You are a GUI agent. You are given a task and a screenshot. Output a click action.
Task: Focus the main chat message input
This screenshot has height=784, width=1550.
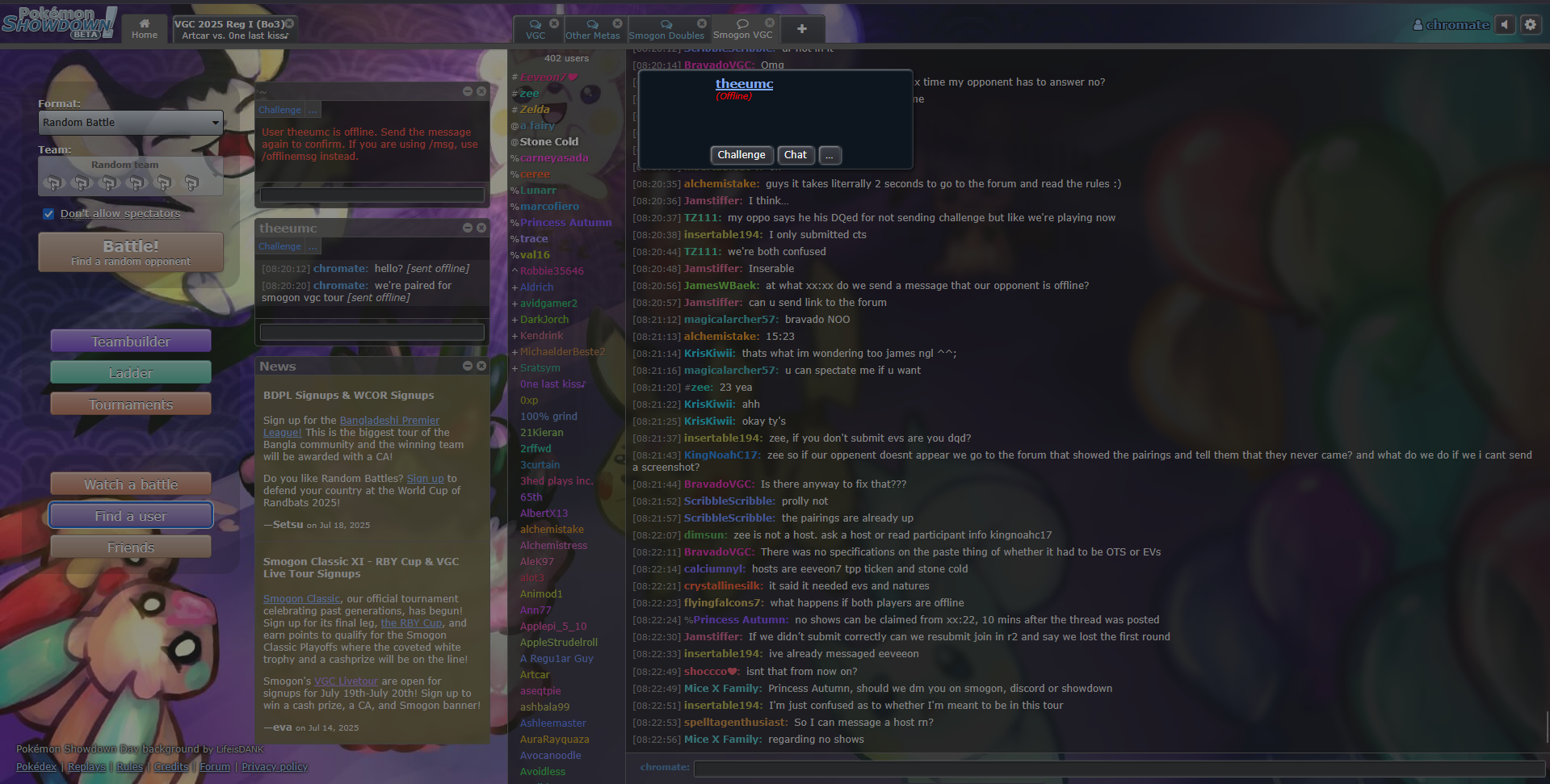click(x=1119, y=768)
